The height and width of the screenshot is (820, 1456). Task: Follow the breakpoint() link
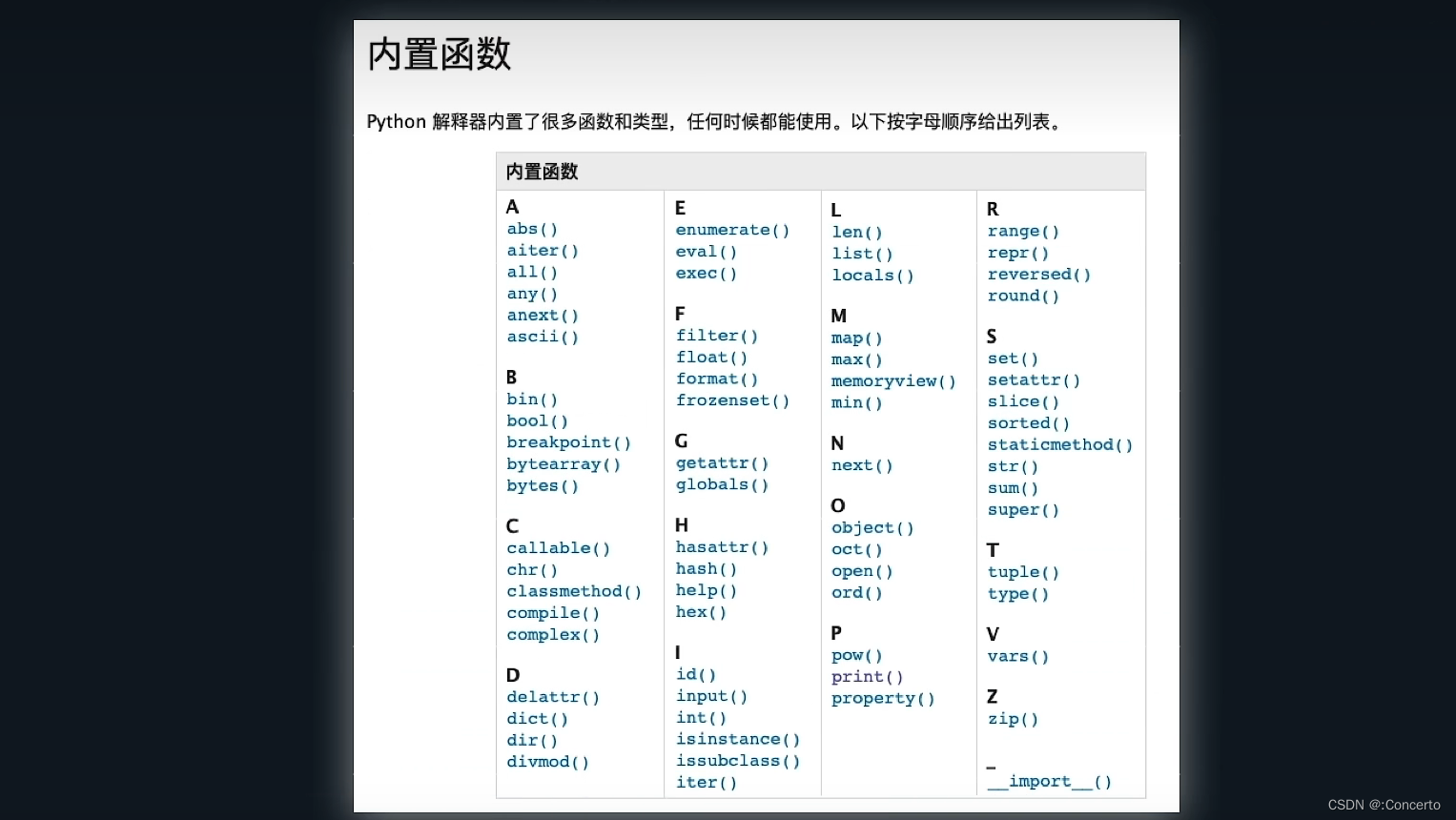(x=569, y=442)
